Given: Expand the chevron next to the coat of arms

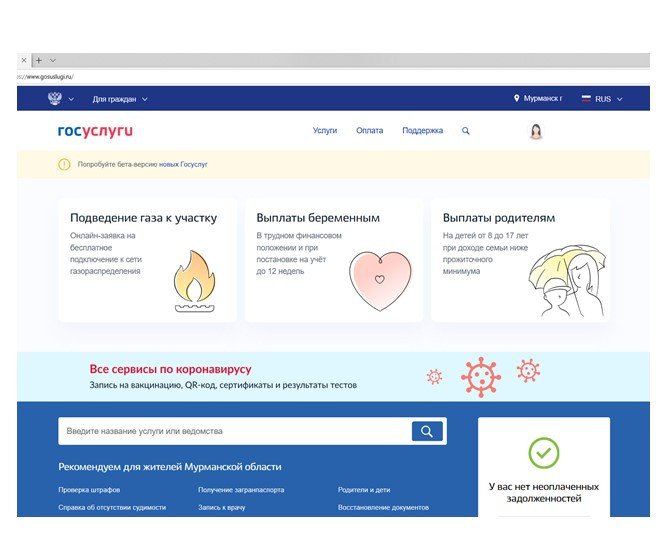Looking at the screenshot, I should coord(71,99).
